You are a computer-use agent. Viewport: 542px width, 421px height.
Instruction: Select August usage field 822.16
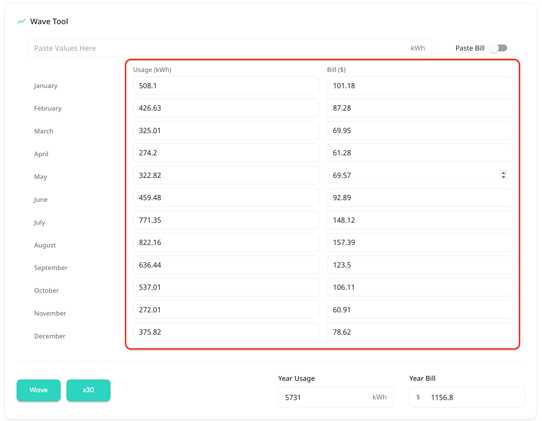click(x=226, y=242)
